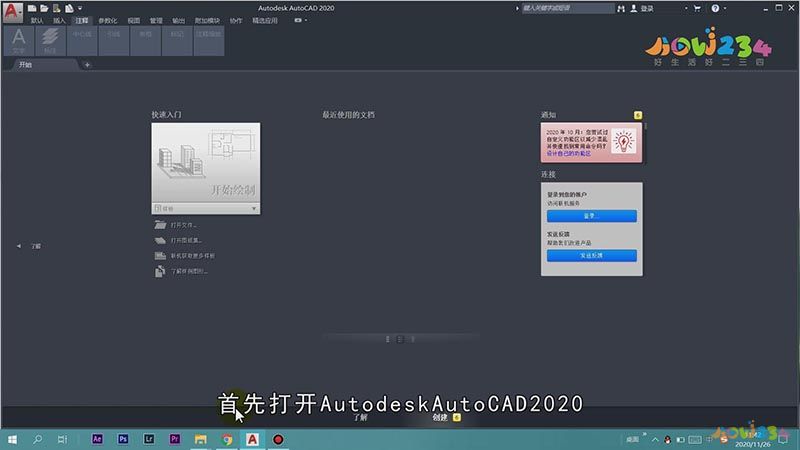
Task: Open the Windows Start menu
Action: click(12, 439)
